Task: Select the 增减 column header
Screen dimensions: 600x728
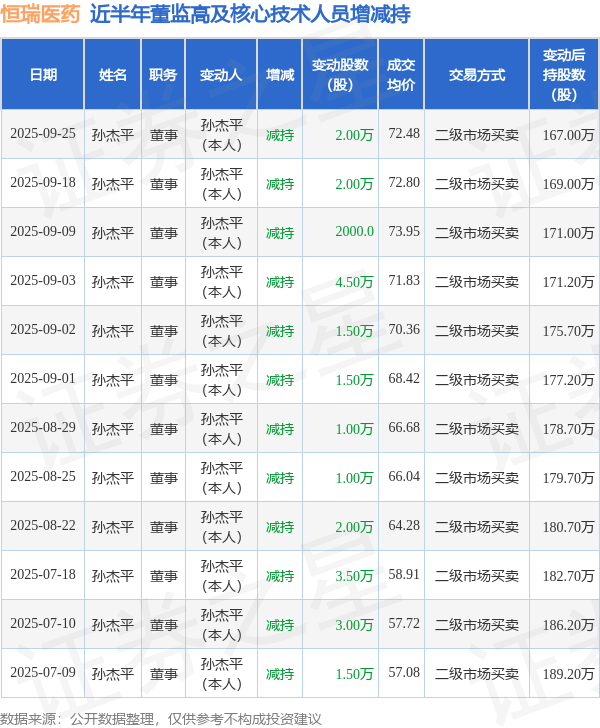Action: coord(280,75)
